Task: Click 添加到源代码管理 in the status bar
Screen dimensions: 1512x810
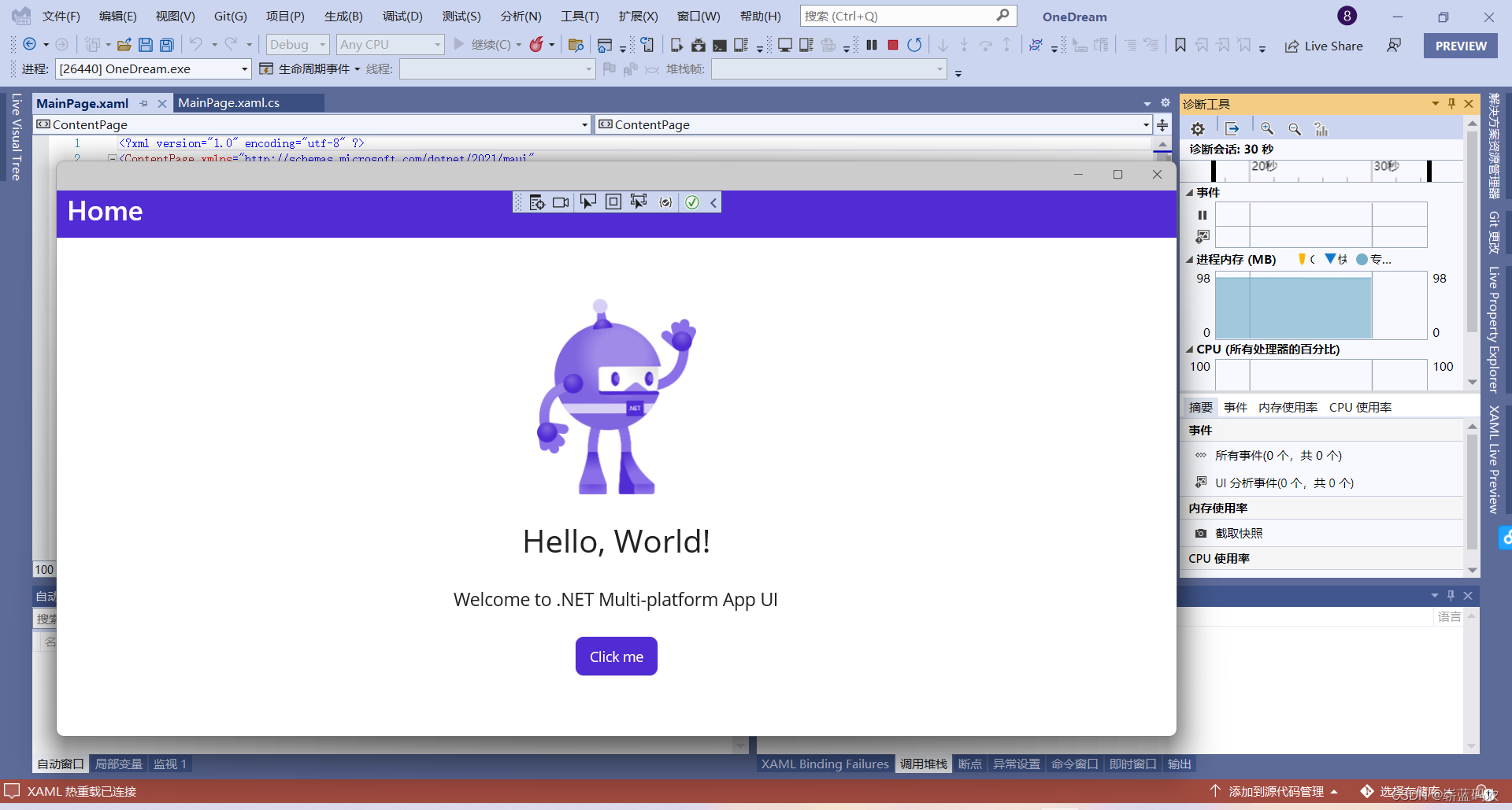Action: (x=1276, y=791)
